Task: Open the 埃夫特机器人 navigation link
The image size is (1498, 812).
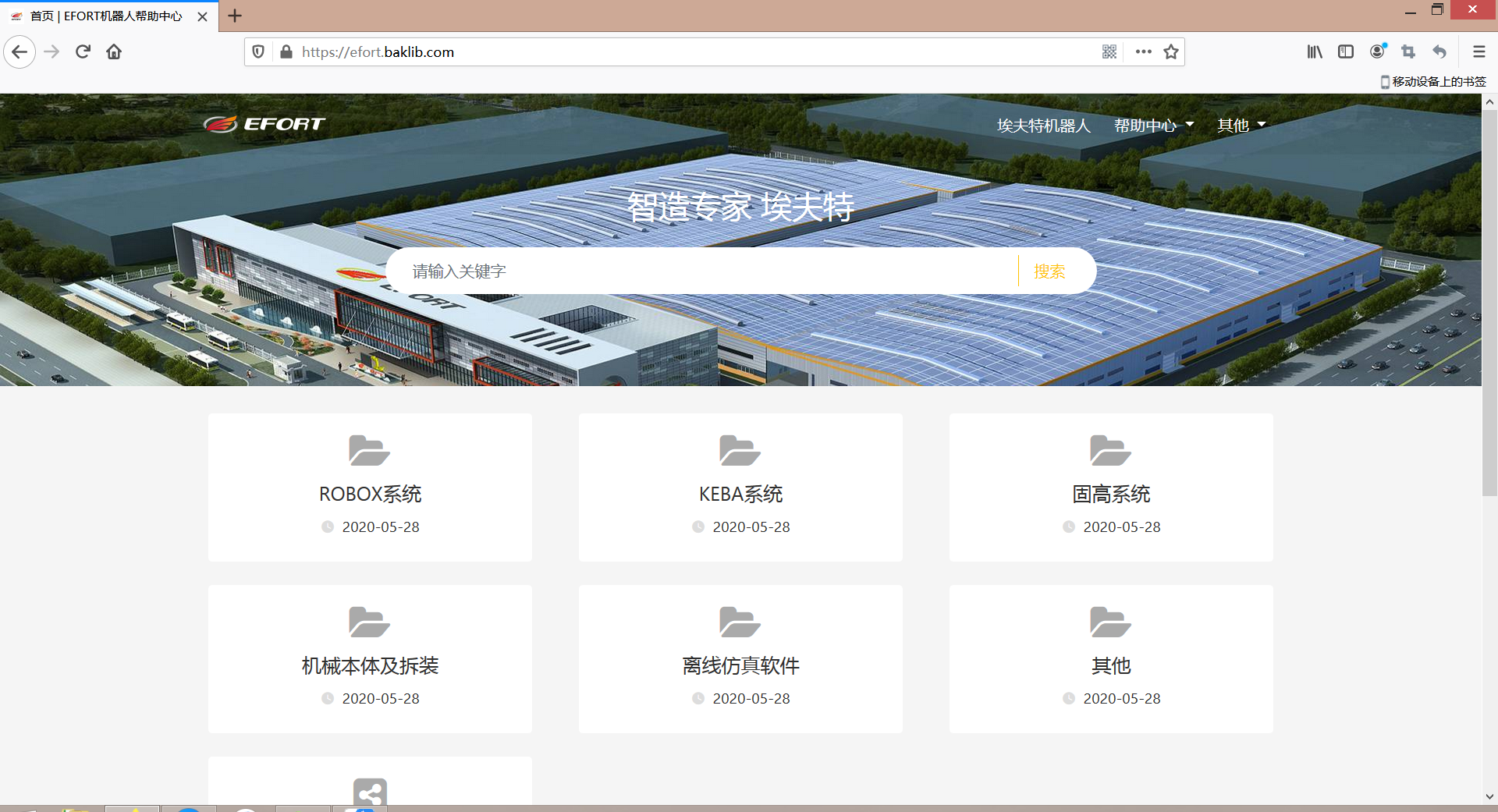Action: tap(1043, 126)
